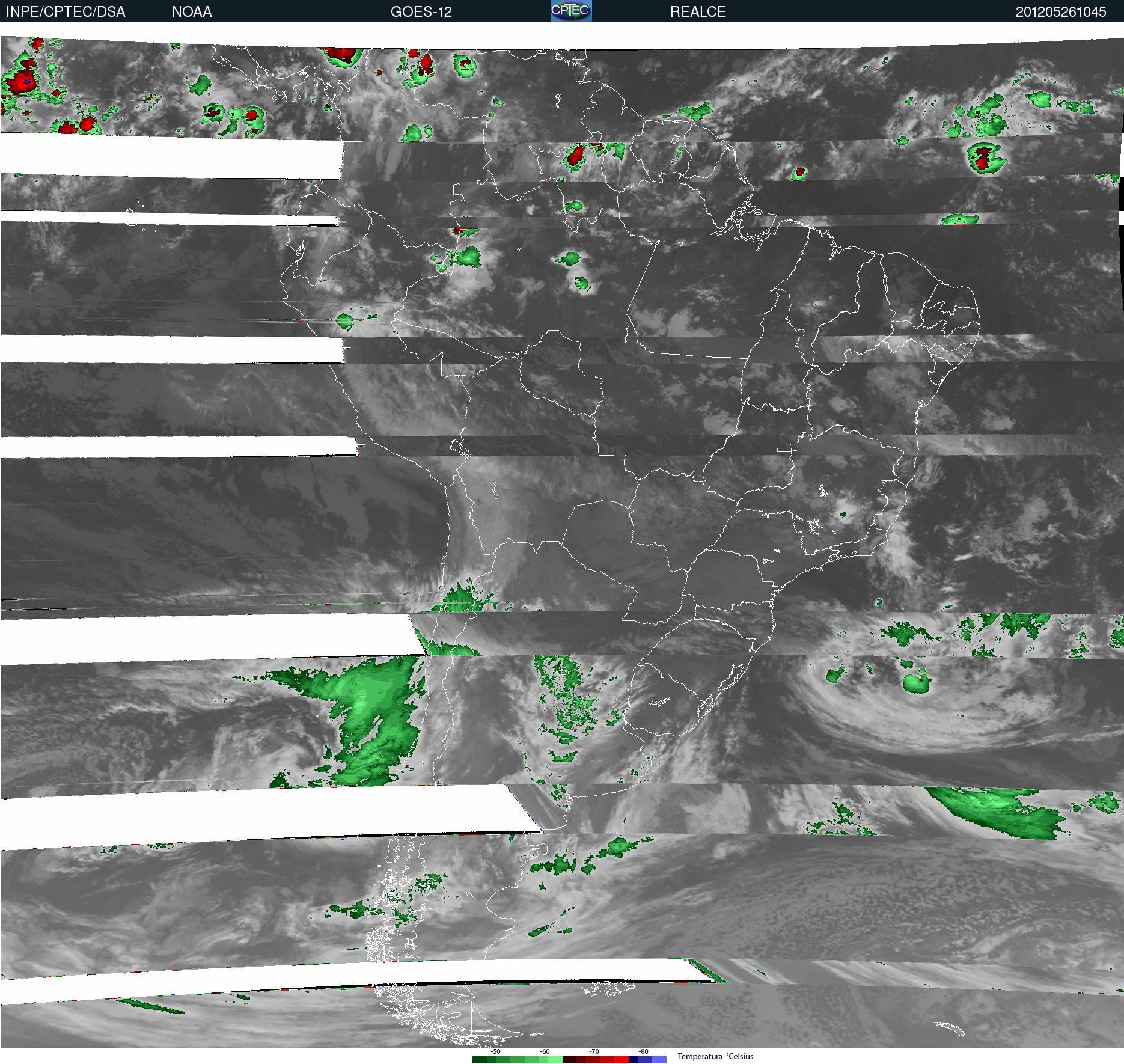Click the INPE/CPTEC/DSA header label
Screen dimensions: 1124x1064
coord(66,12)
